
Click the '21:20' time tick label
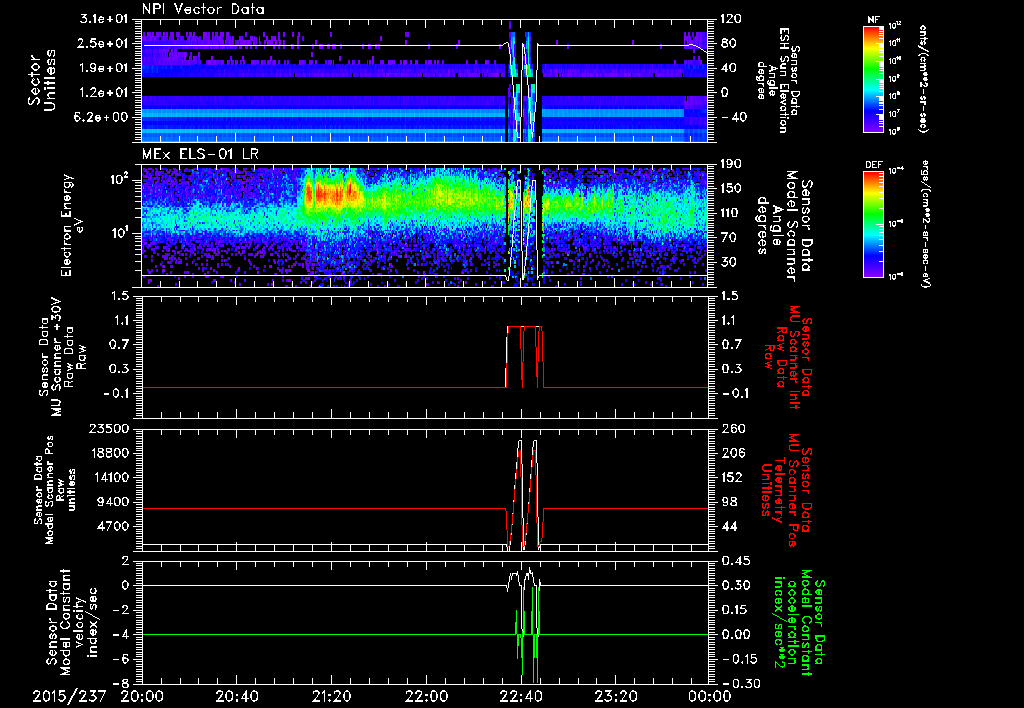click(x=332, y=697)
